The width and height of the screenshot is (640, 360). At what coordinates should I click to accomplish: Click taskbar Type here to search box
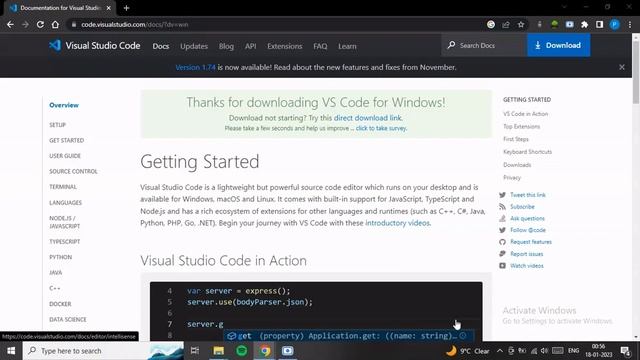click(x=104, y=351)
